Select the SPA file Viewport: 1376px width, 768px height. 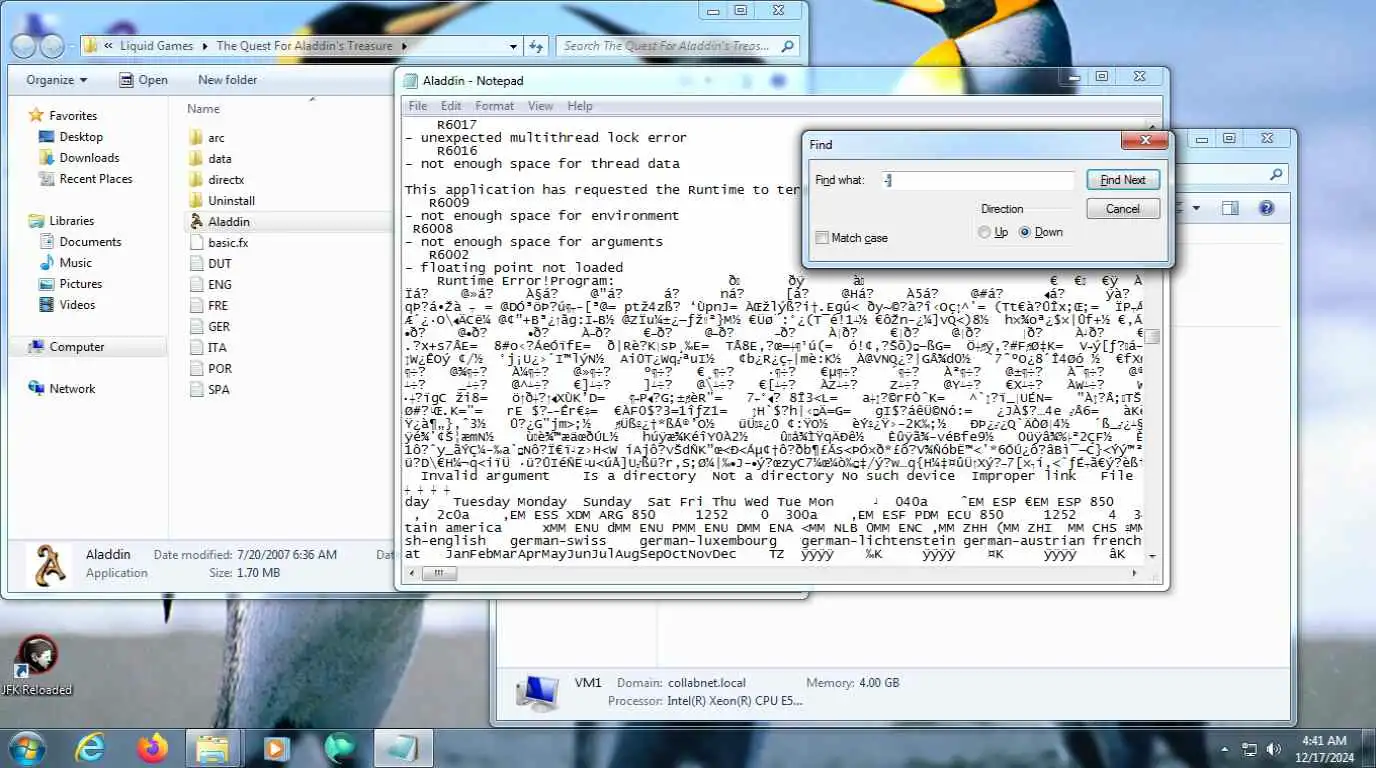[218, 390]
